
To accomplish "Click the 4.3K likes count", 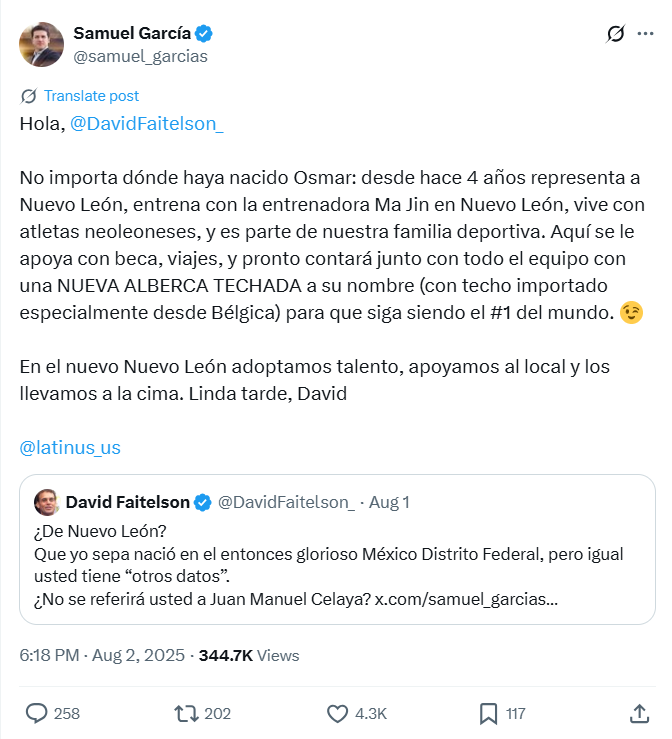I will [370, 713].
